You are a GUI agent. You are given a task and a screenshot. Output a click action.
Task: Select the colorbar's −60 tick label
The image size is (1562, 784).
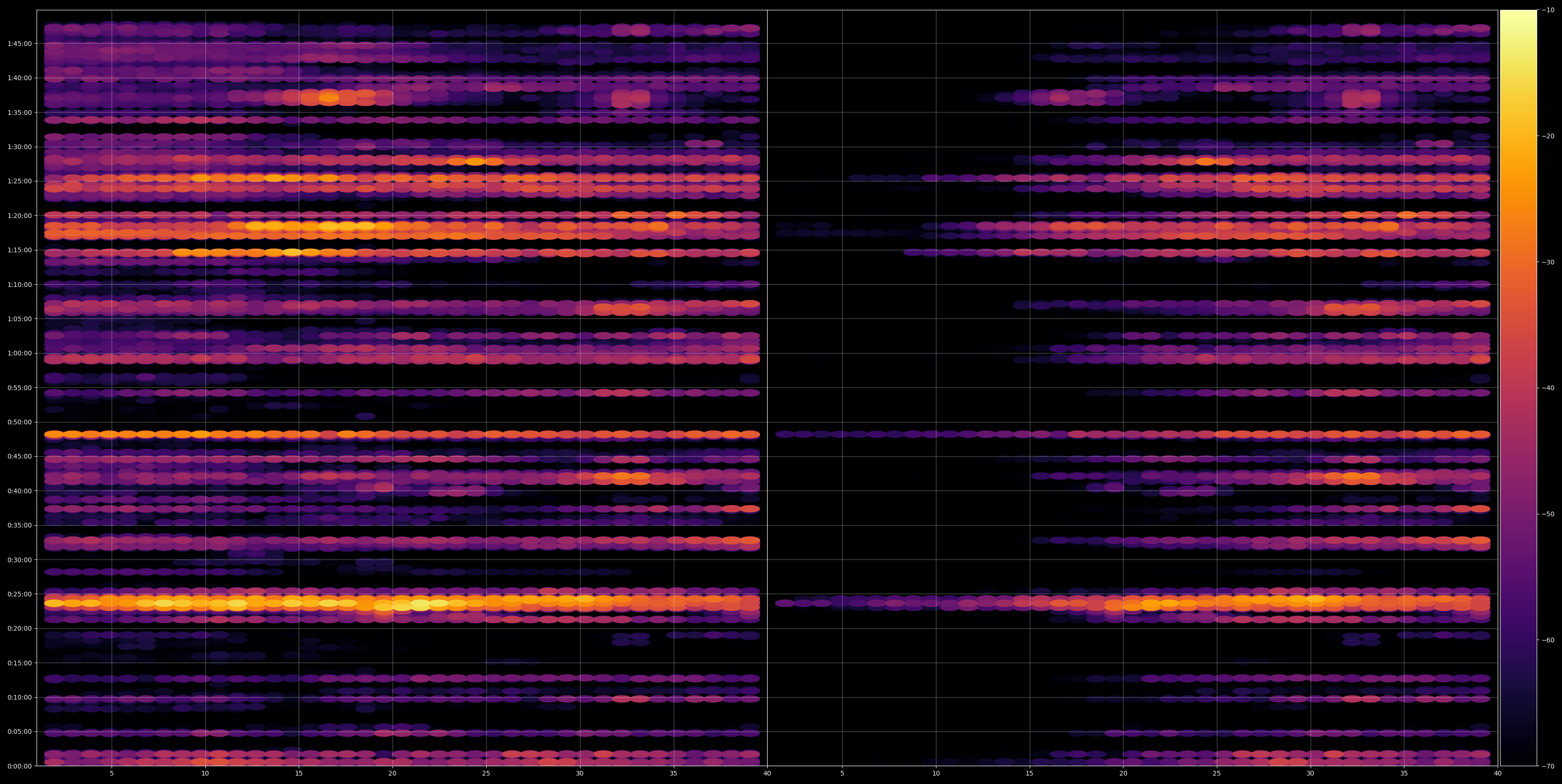(1548, 641)
